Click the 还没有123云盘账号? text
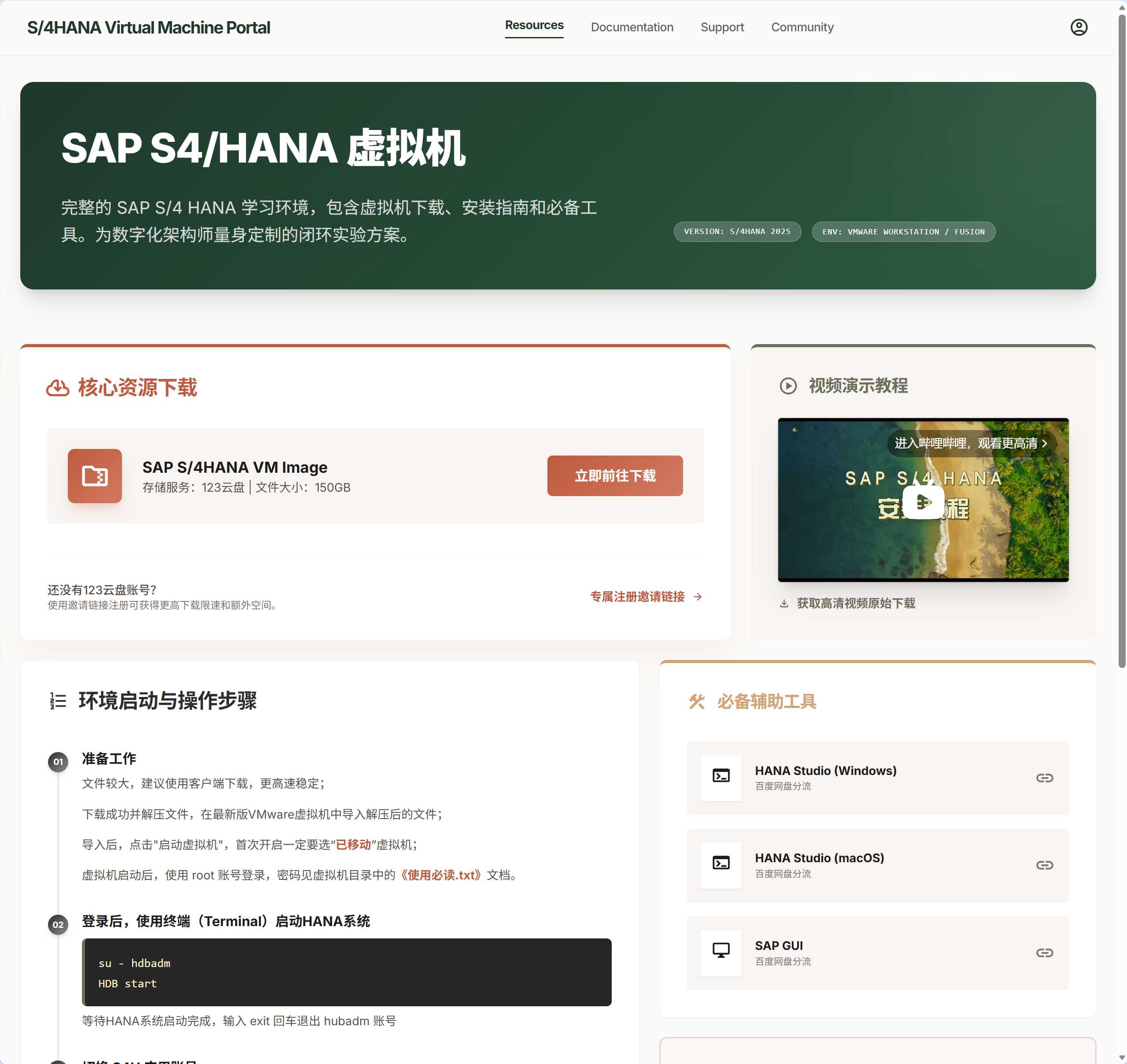The width and height of the screenshot is (1127, 1064). click(x=102, y=590)
